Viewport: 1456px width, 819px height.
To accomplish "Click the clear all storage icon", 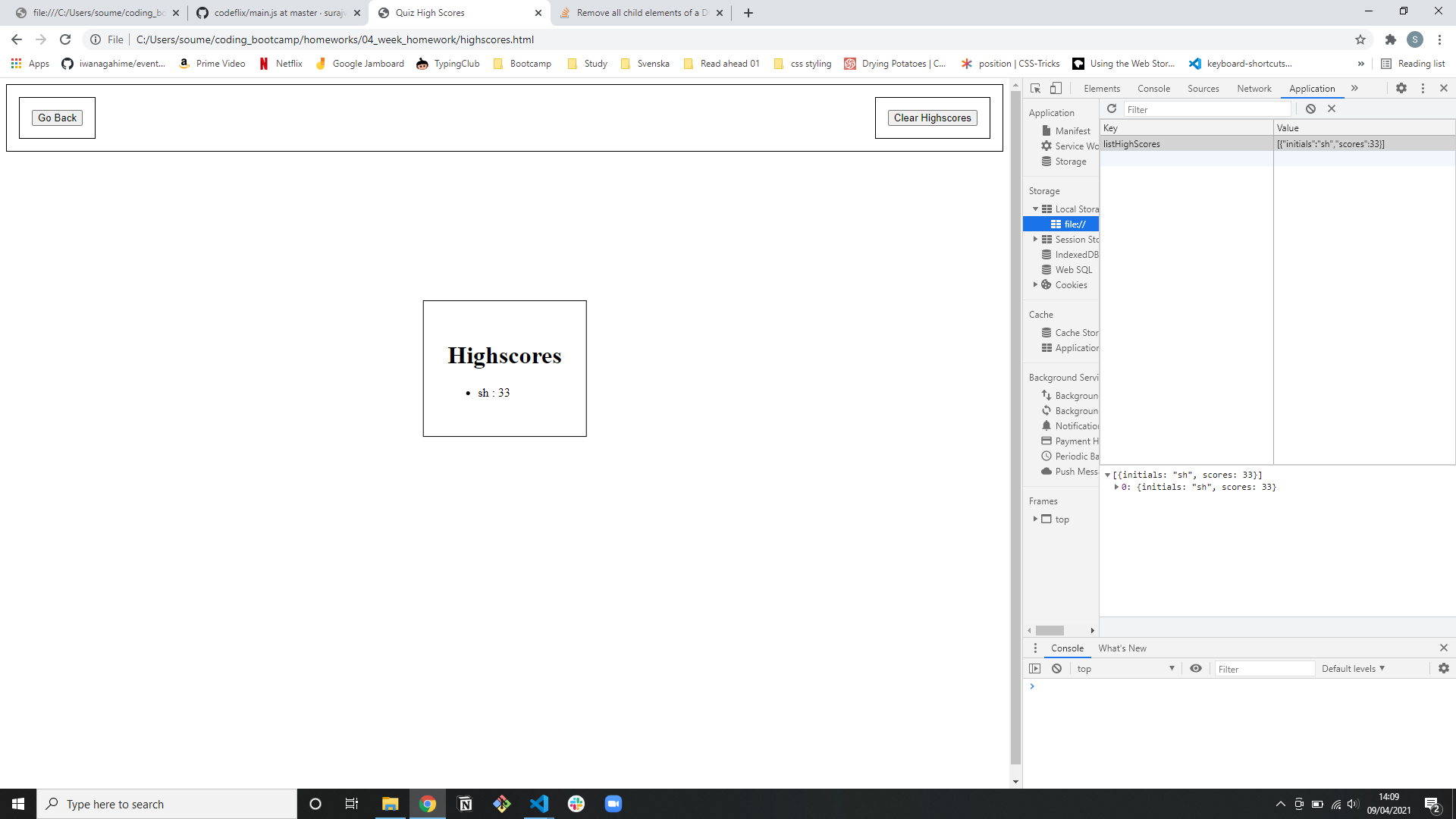I will (1310, 109).
